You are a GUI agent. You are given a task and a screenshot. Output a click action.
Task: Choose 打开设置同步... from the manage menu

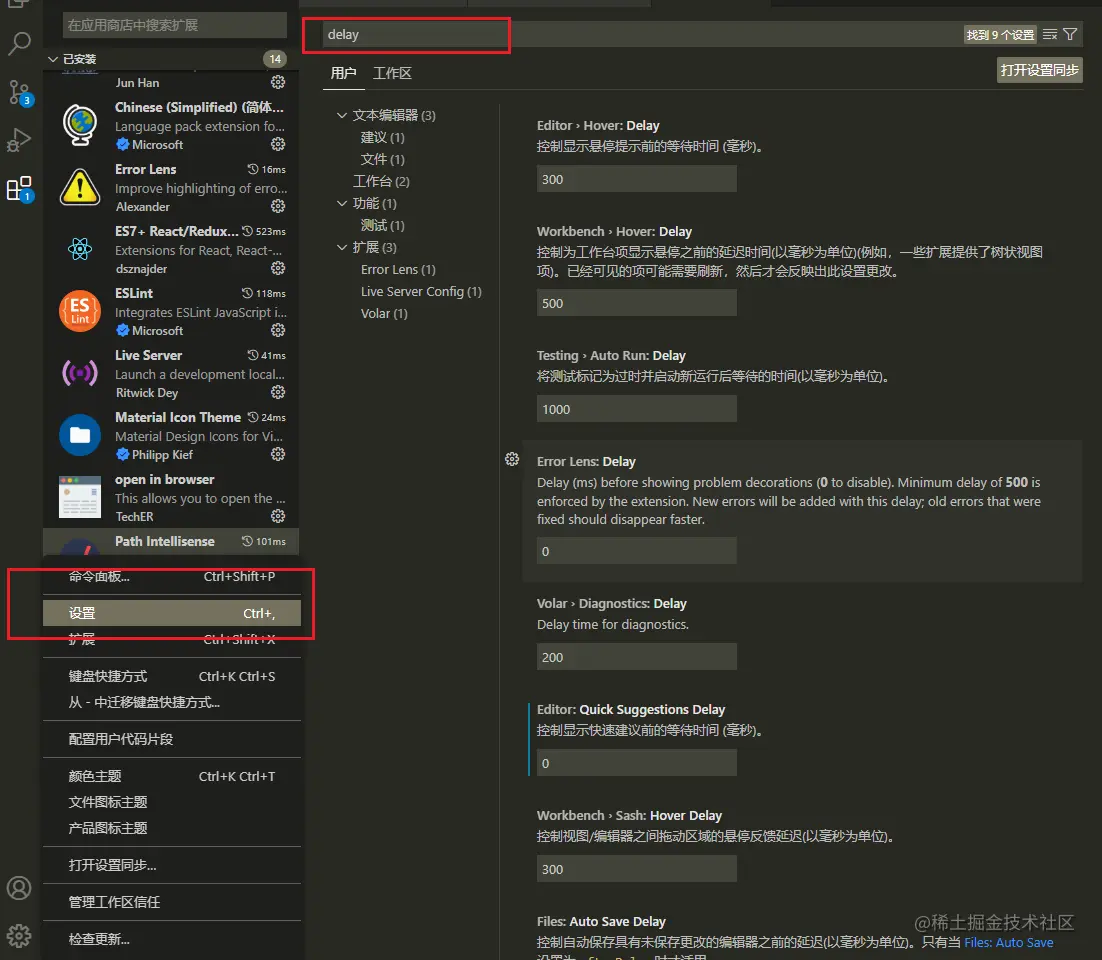171,866
